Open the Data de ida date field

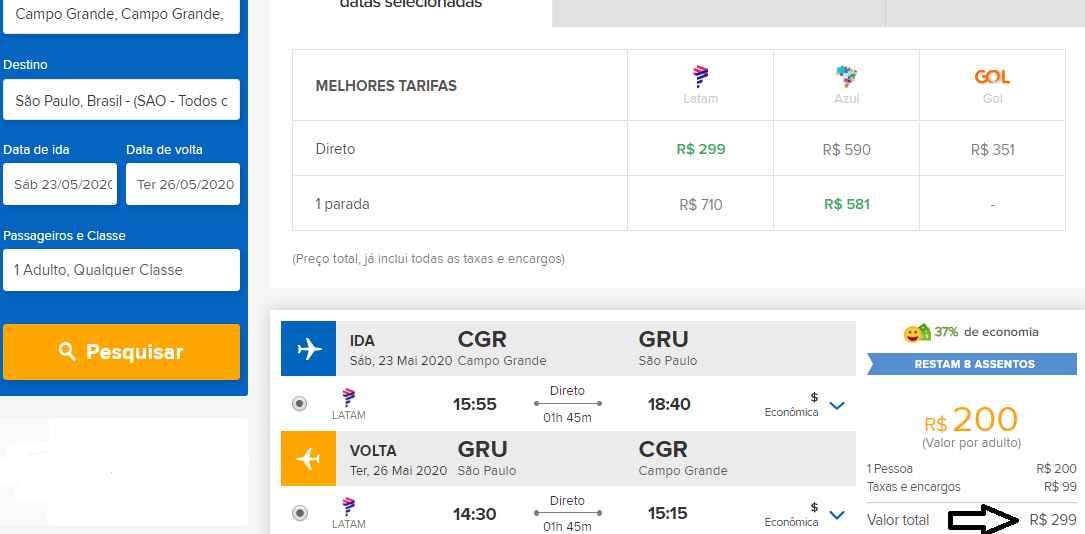click(60, 184)
